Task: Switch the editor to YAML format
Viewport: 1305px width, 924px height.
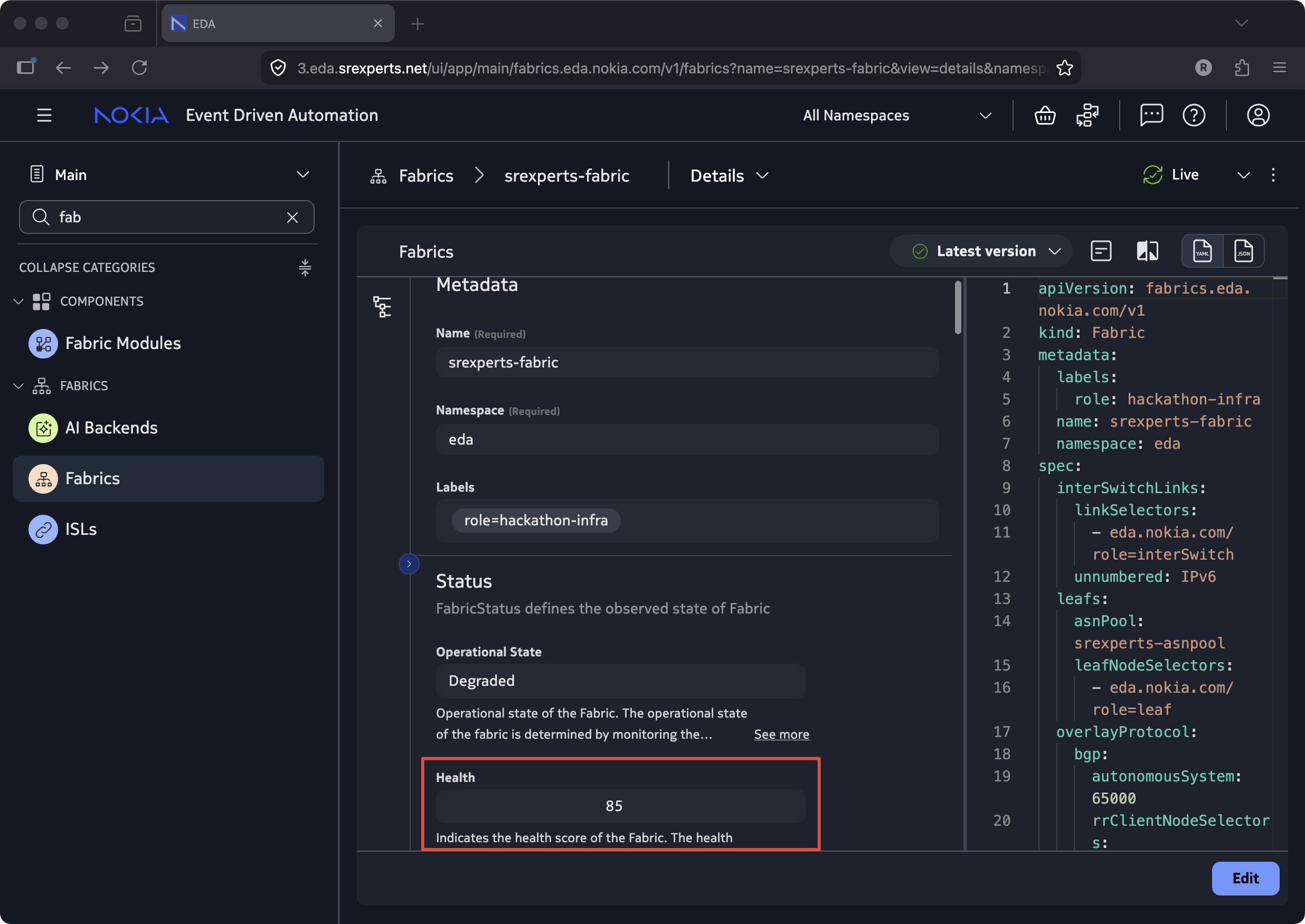Action: click(1202, 251)
